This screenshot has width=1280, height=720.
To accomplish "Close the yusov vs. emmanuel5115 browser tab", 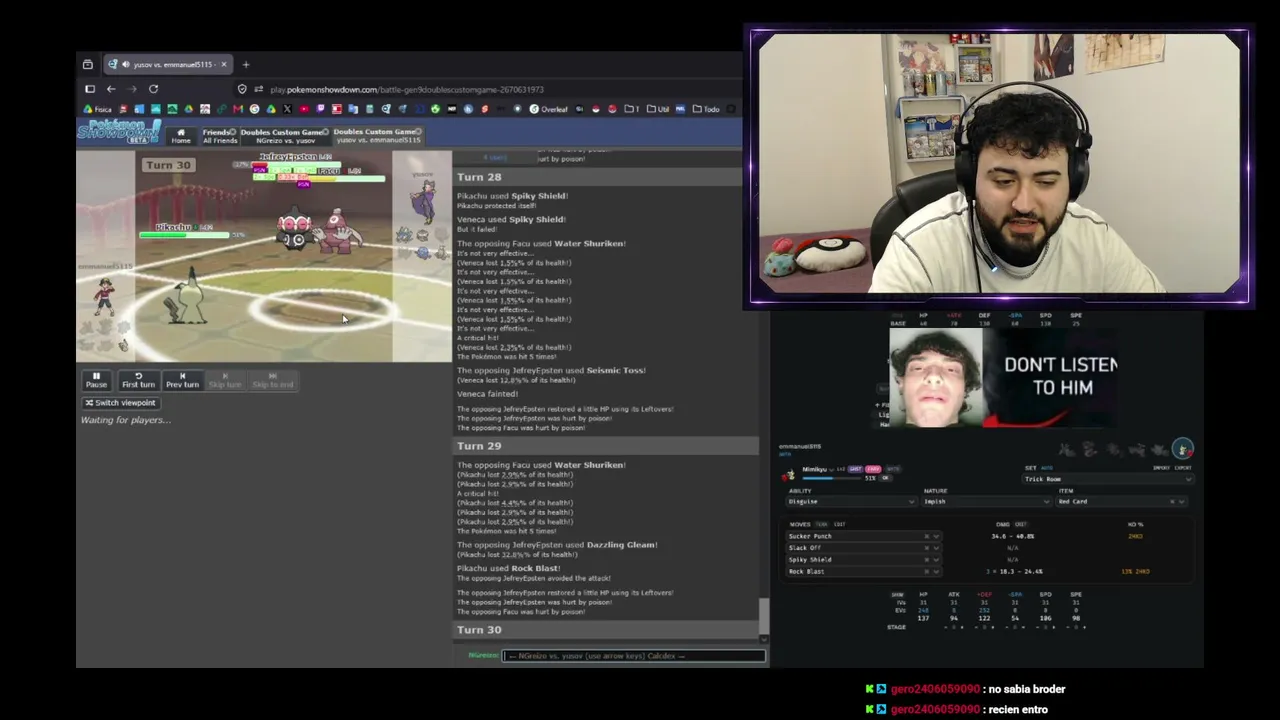I will point(224,65).
